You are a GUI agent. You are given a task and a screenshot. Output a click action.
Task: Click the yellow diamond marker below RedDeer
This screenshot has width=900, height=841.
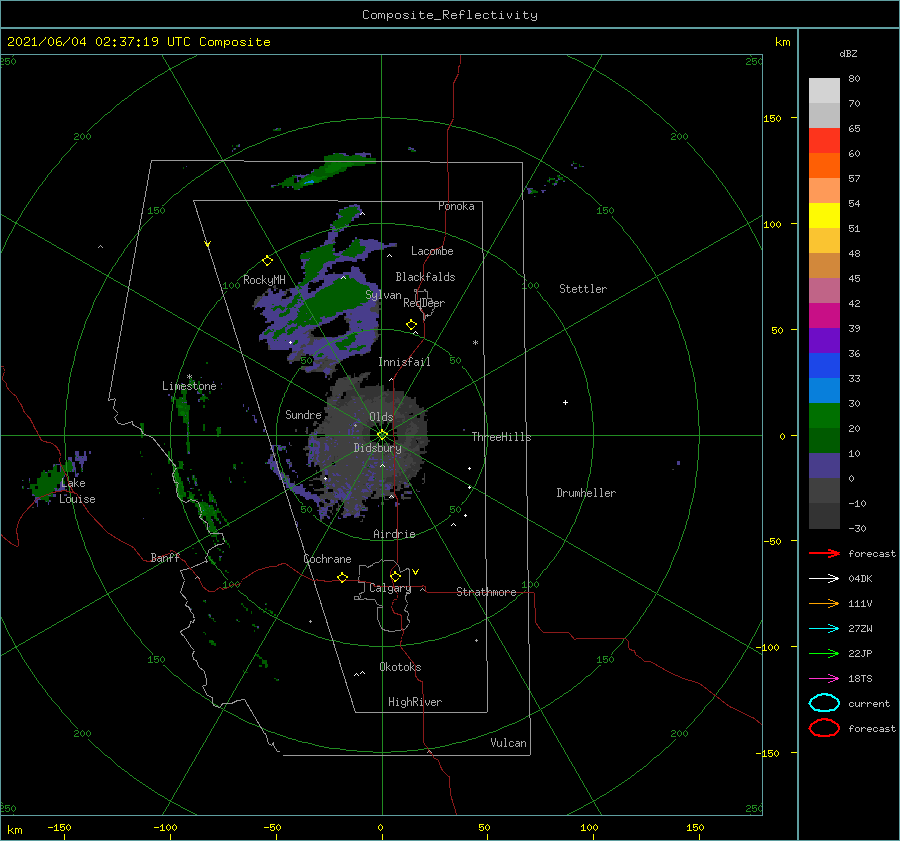pos(412,325)
